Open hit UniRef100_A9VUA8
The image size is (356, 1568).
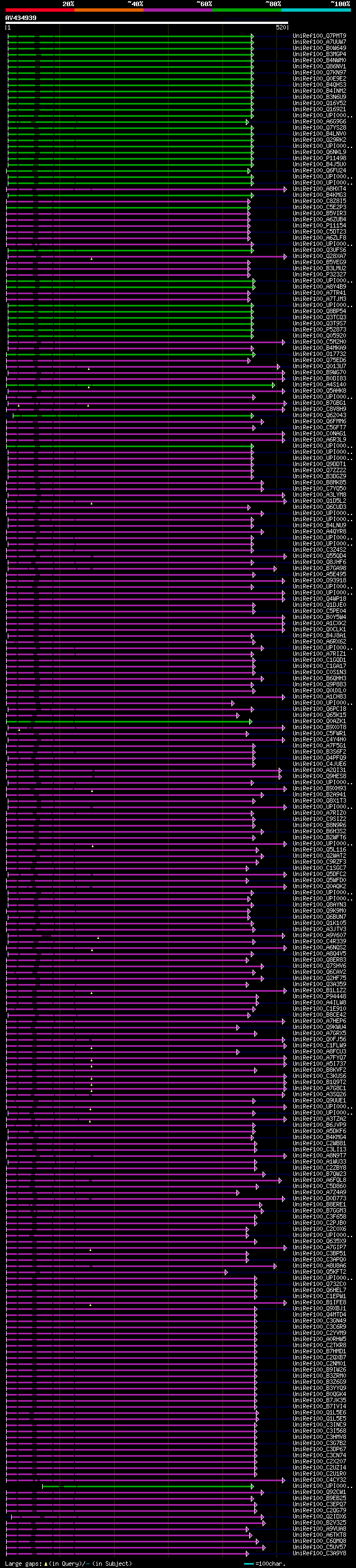[319, 1529]
